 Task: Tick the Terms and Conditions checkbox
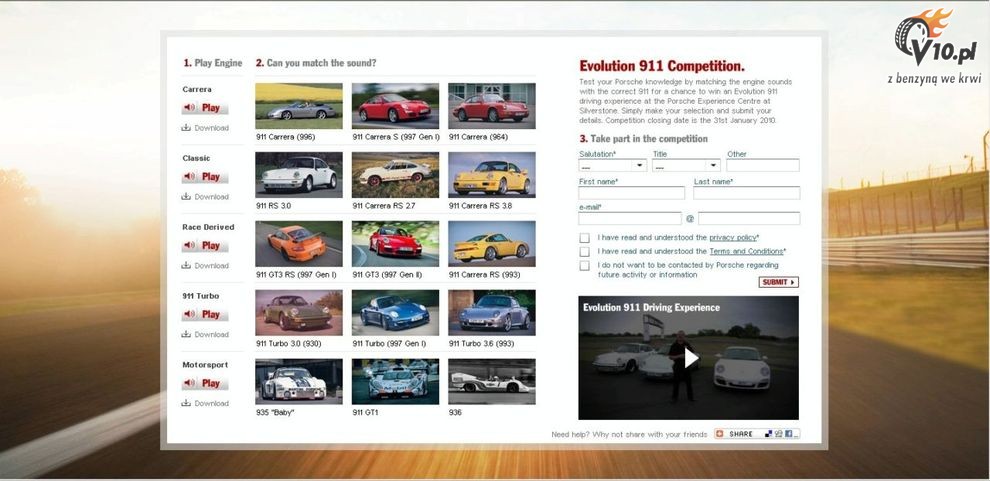(585, 251)
